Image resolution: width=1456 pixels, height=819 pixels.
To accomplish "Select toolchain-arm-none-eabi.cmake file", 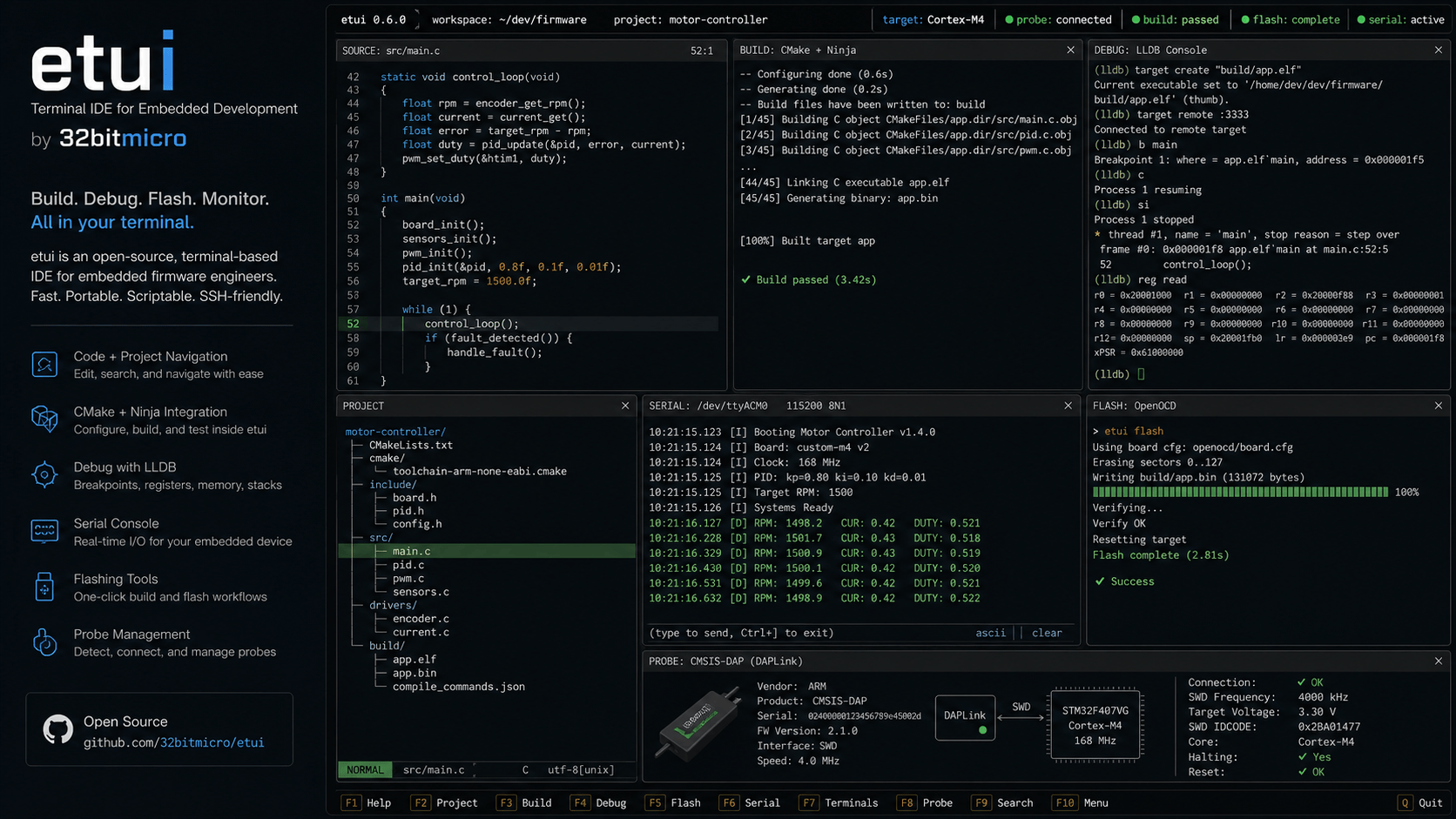I will point(480,472).
